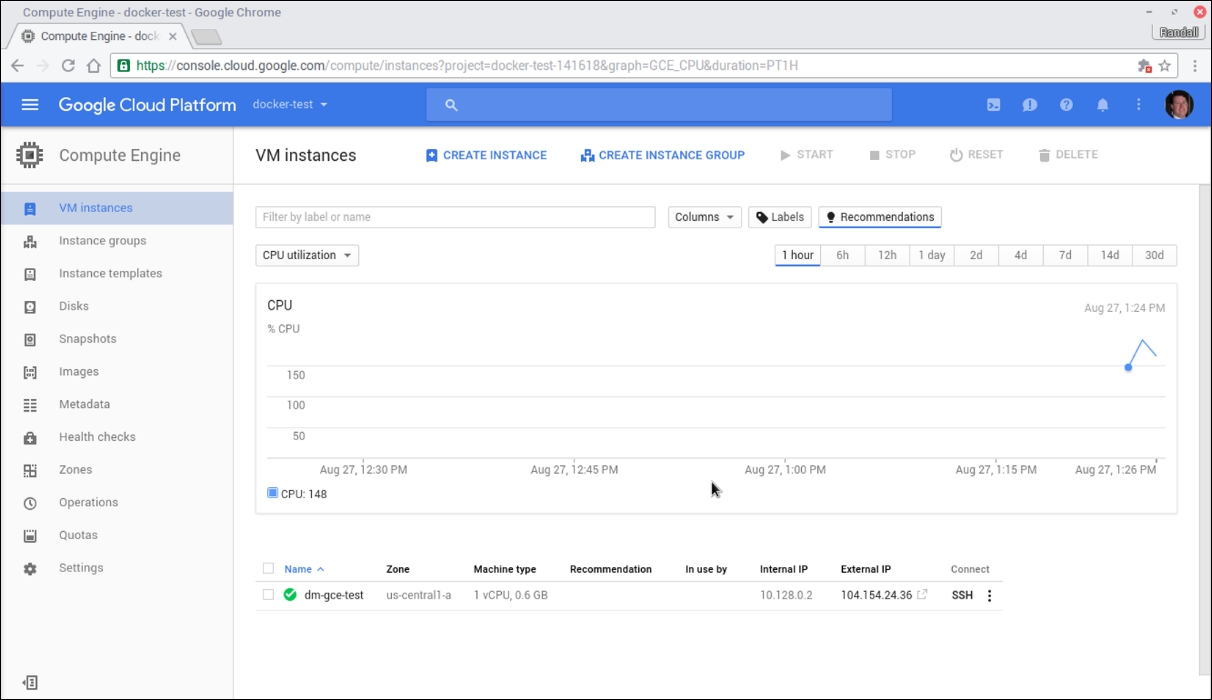Click the Snapshots sidebar icon
The height and width of the screenshot is (700, 1212).
pos(30,339)
